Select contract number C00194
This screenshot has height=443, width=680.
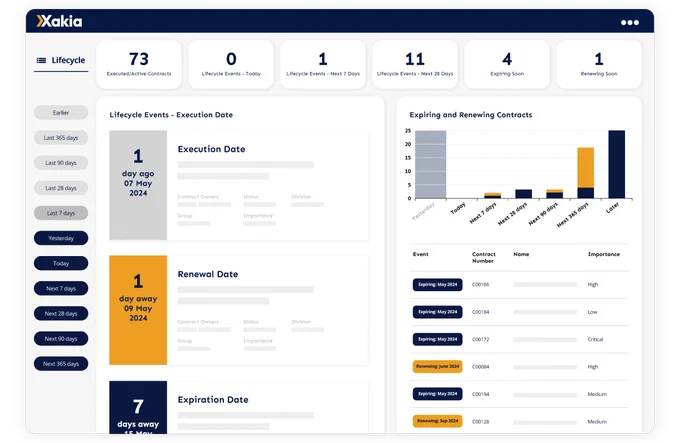481,394
